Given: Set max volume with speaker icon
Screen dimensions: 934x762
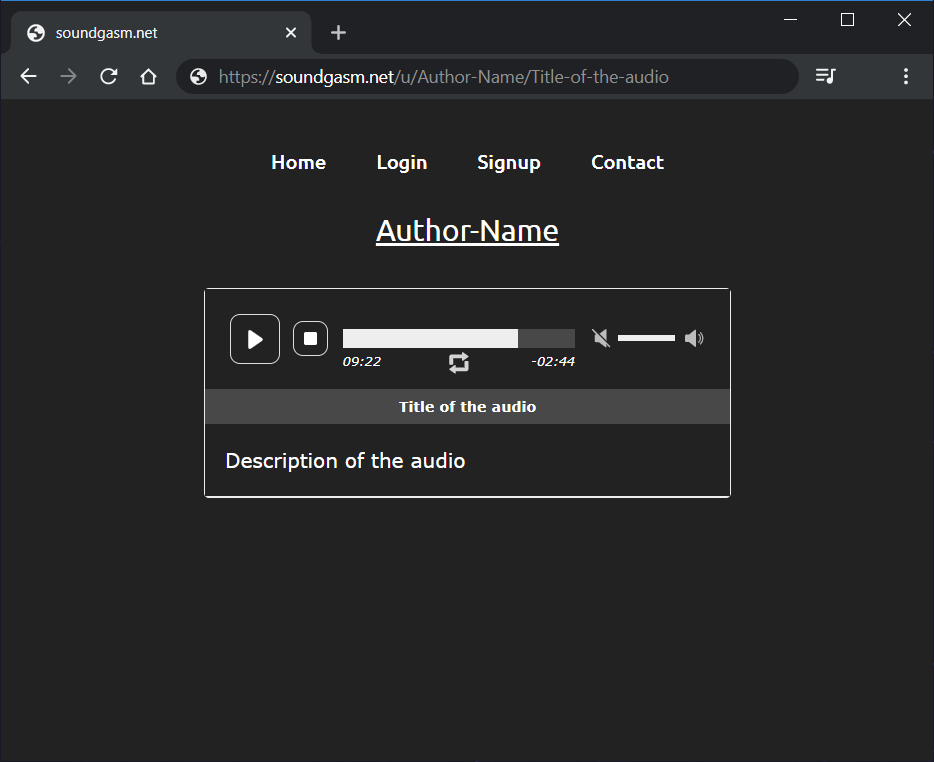Looking at the screenshot, I should click(694, 338).
